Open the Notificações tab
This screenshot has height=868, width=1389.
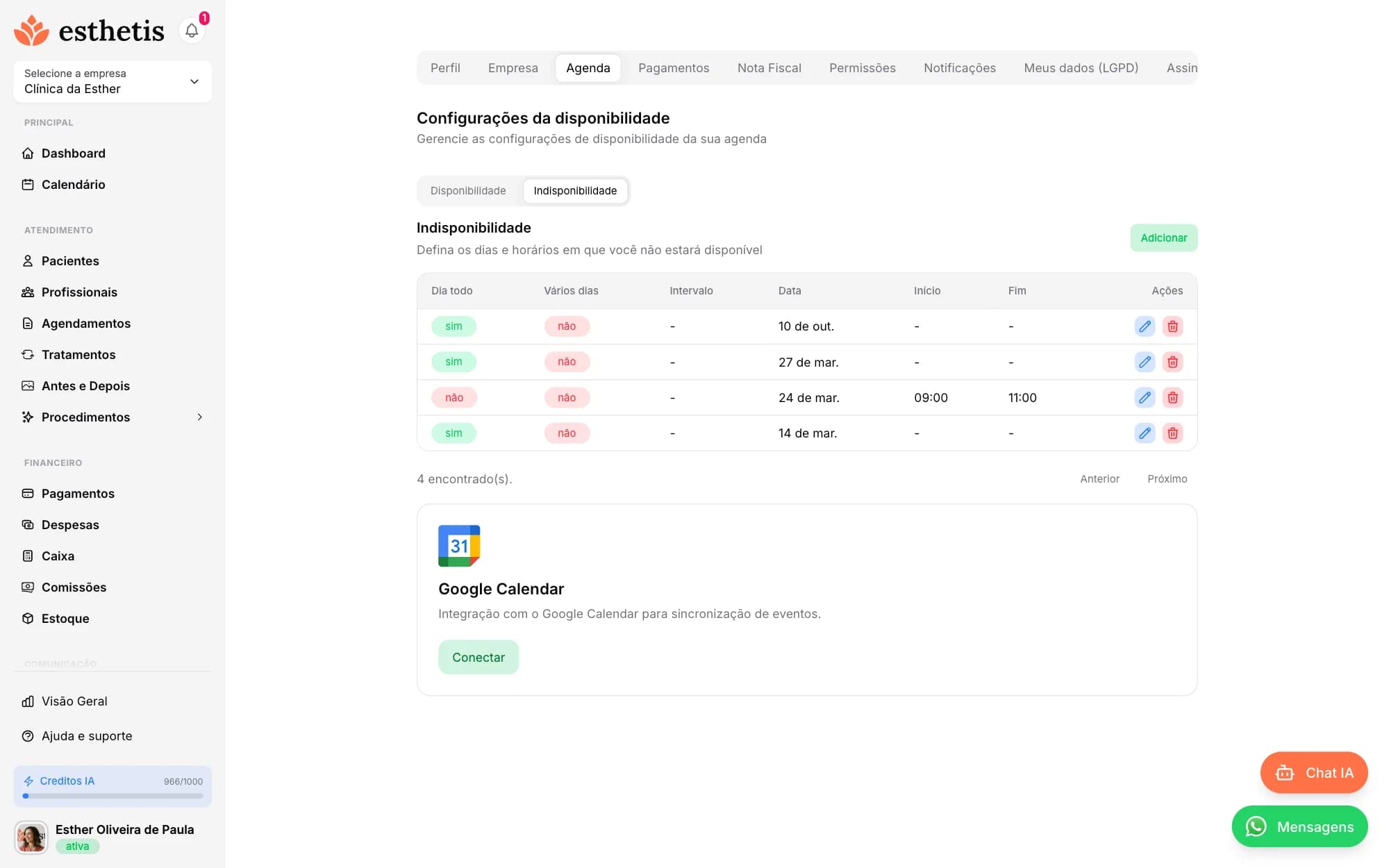pos(959,68)
